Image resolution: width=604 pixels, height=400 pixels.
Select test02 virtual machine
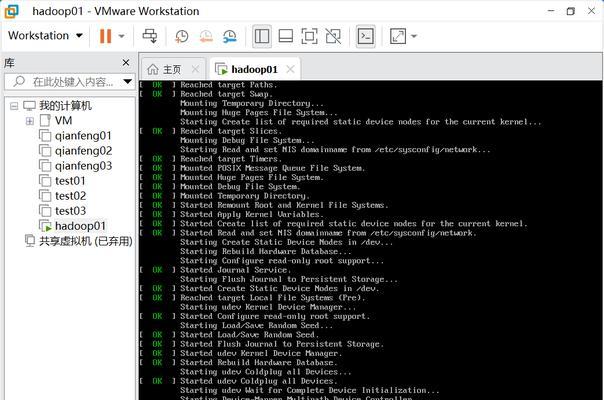tap(70, 196)
